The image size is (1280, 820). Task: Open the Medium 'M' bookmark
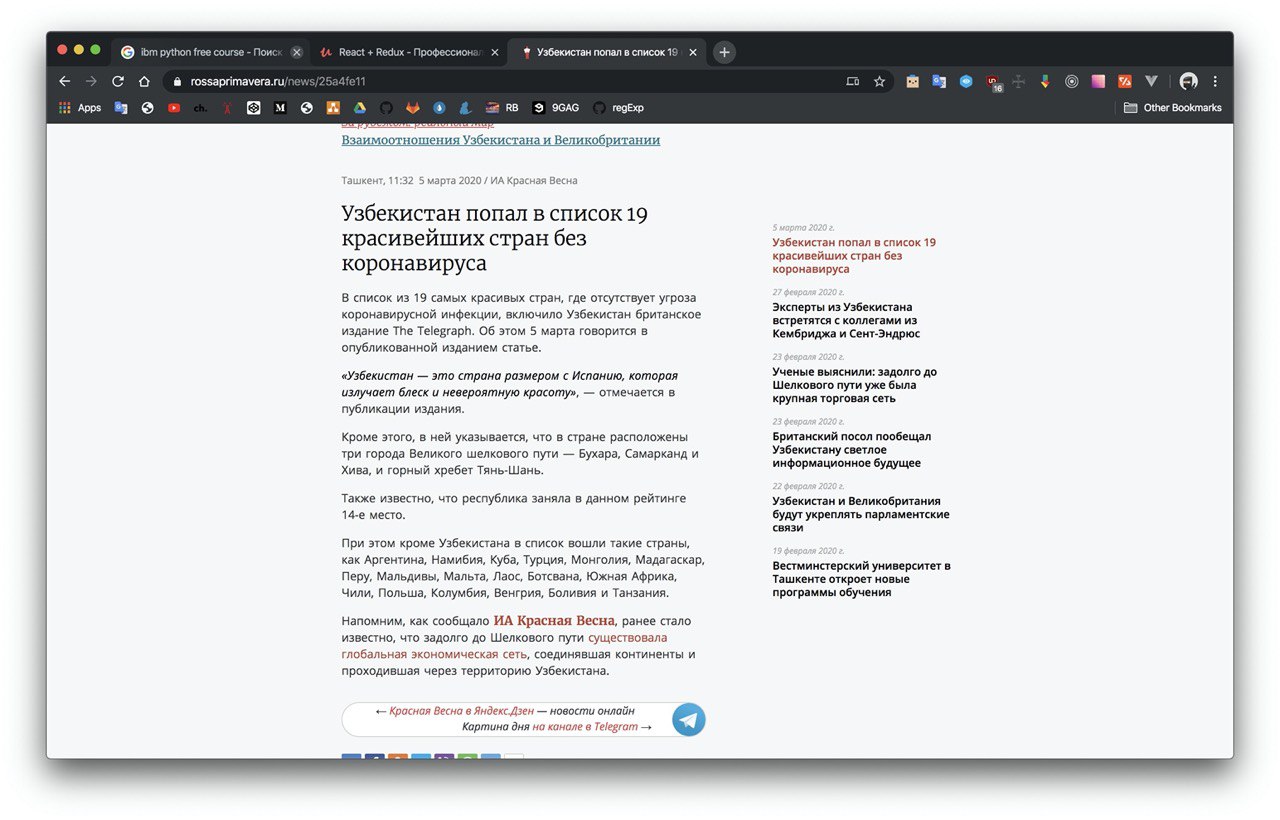280,108
